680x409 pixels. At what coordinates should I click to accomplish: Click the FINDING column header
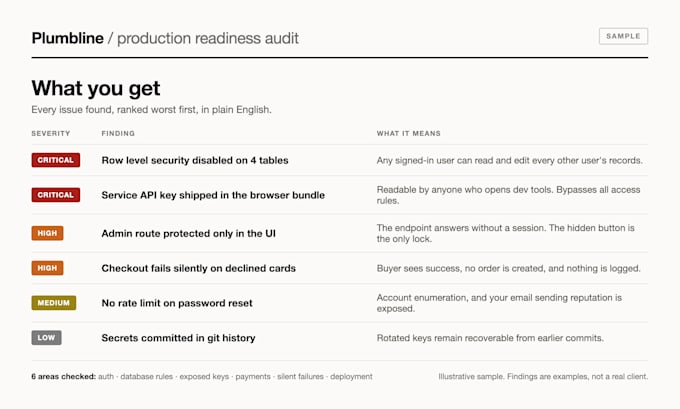tap(118, 134)
